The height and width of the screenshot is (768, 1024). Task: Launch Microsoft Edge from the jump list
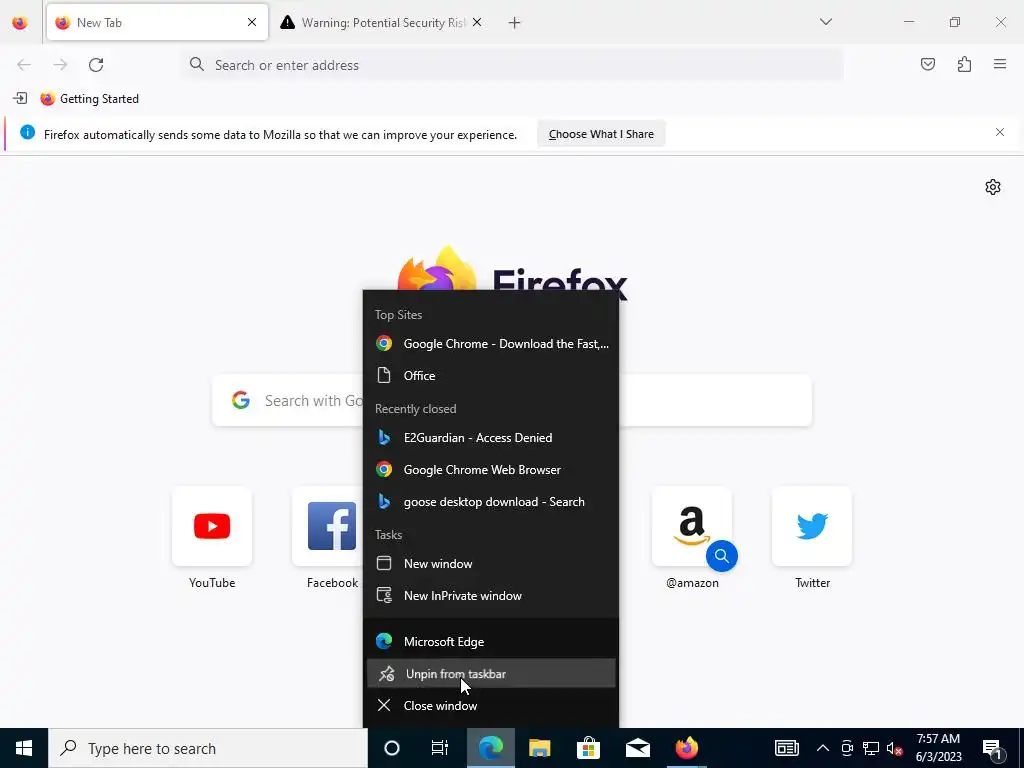(x=491, y=641)
